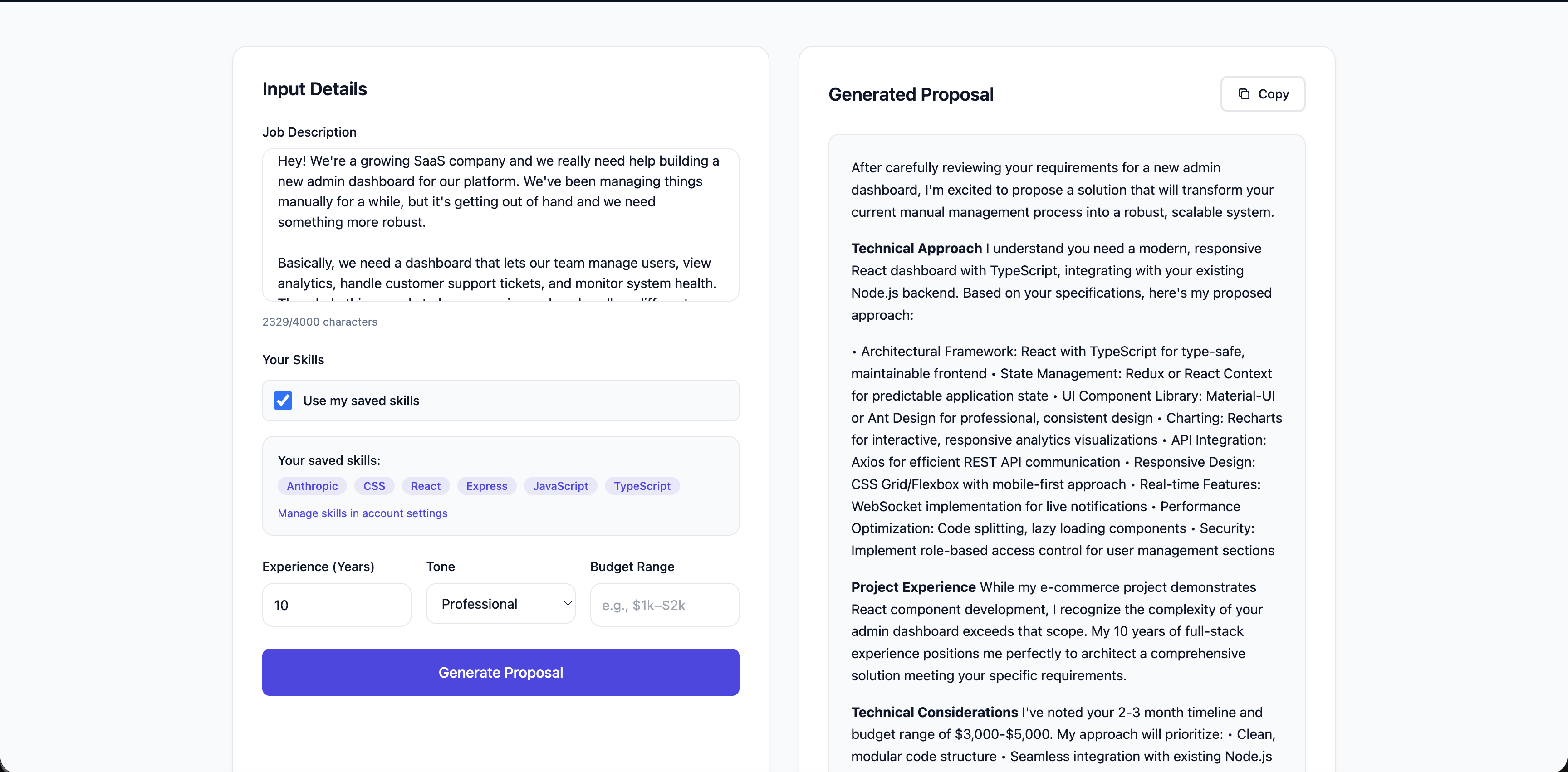Image resolution: width=1568 pixels, height=772 pixels.
Task: Click the Budget Range input field
Action: point(664,605)
